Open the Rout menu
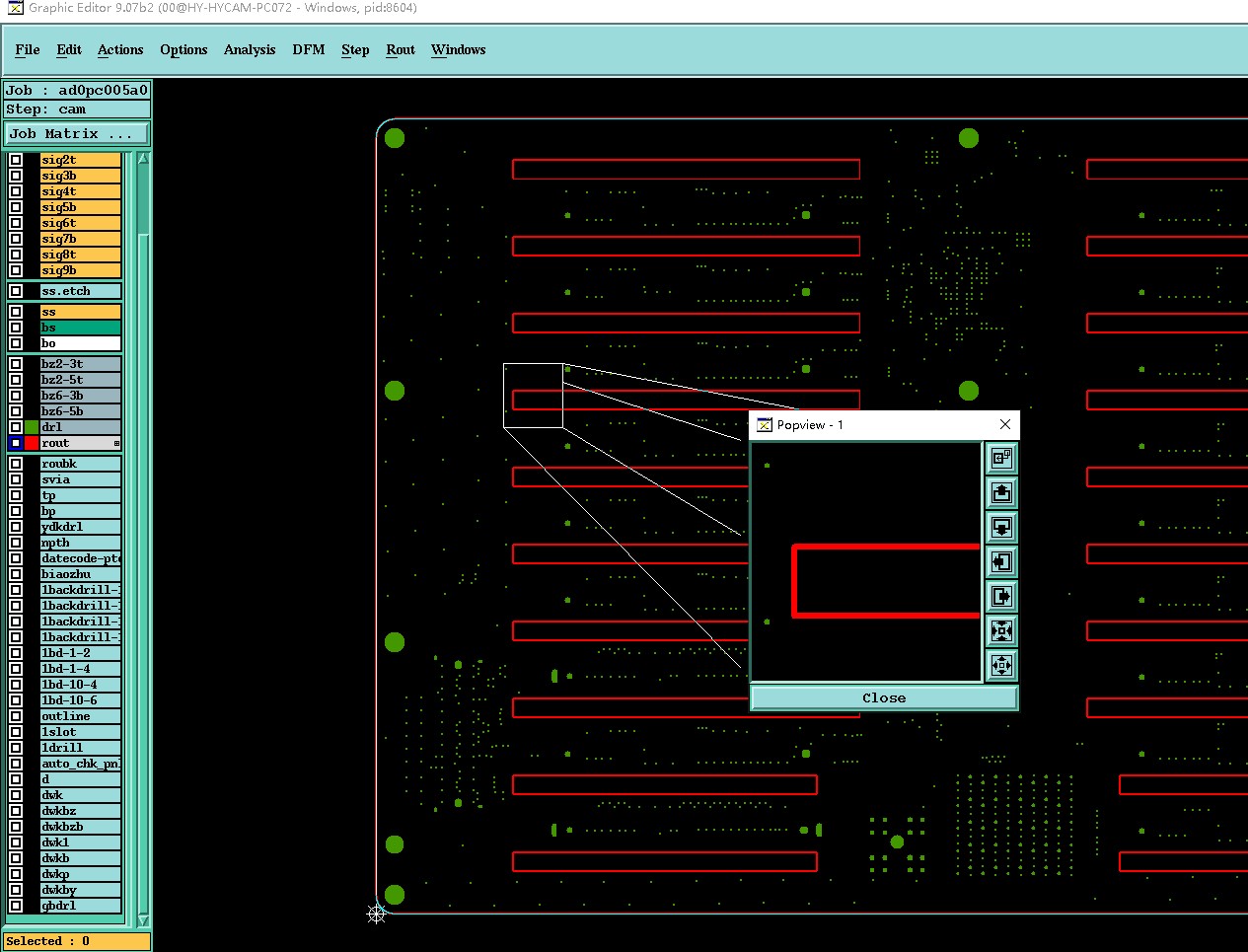This screenshot has height=952, width=1248. pos(401,50)
